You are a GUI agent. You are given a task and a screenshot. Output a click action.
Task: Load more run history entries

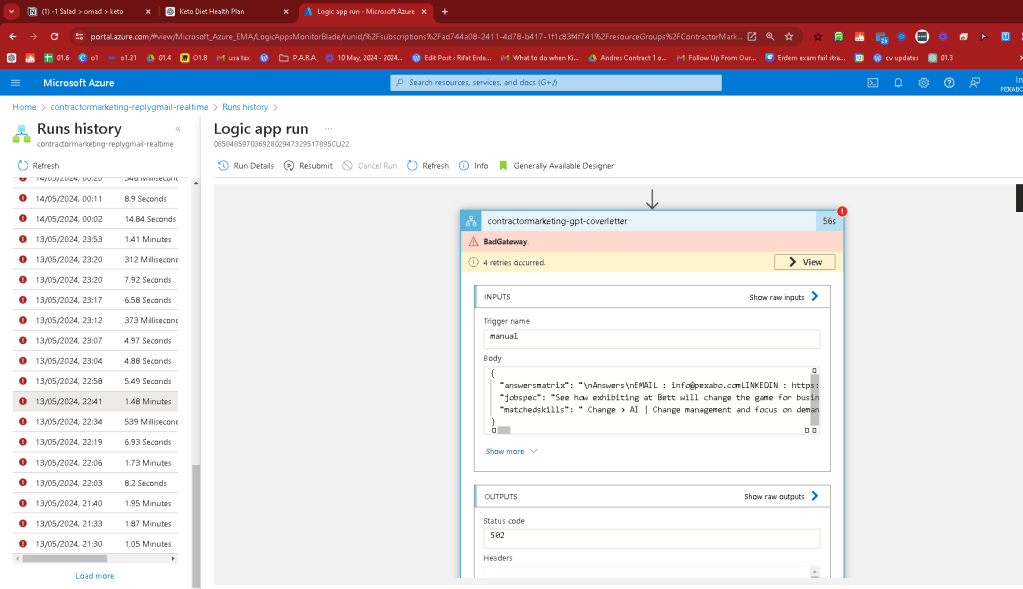coord(95,576)
